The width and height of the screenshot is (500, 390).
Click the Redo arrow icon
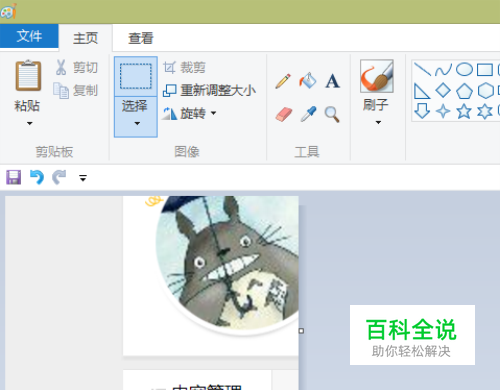point(59,177)
